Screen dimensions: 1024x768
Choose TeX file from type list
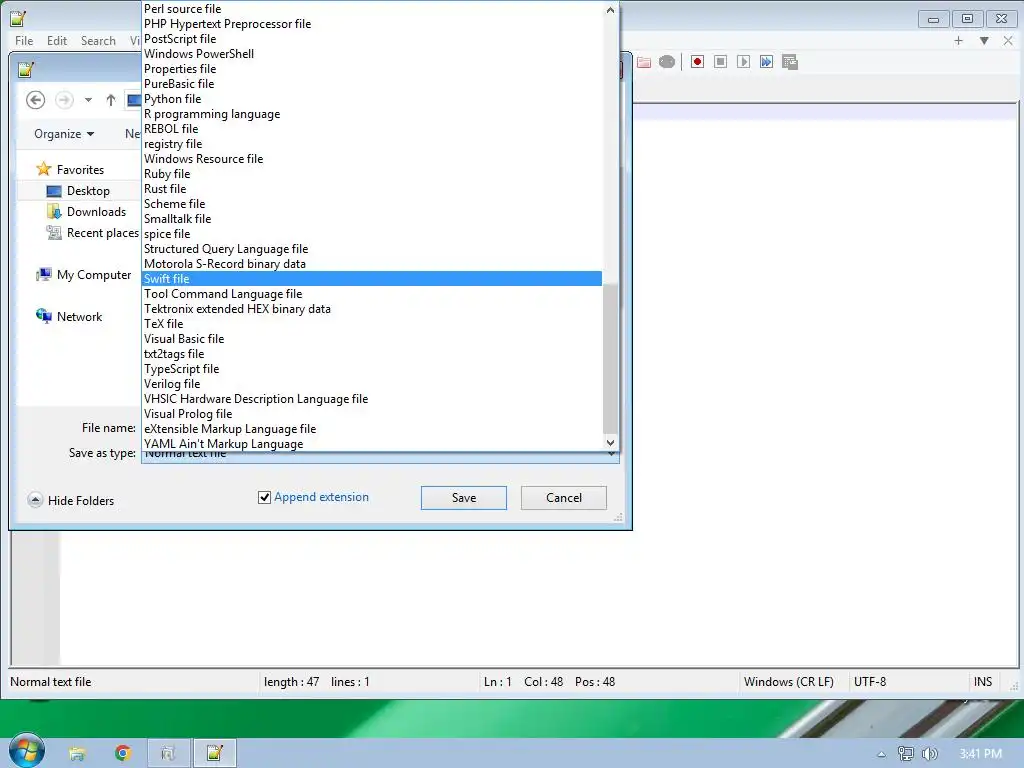click(372, 324)
